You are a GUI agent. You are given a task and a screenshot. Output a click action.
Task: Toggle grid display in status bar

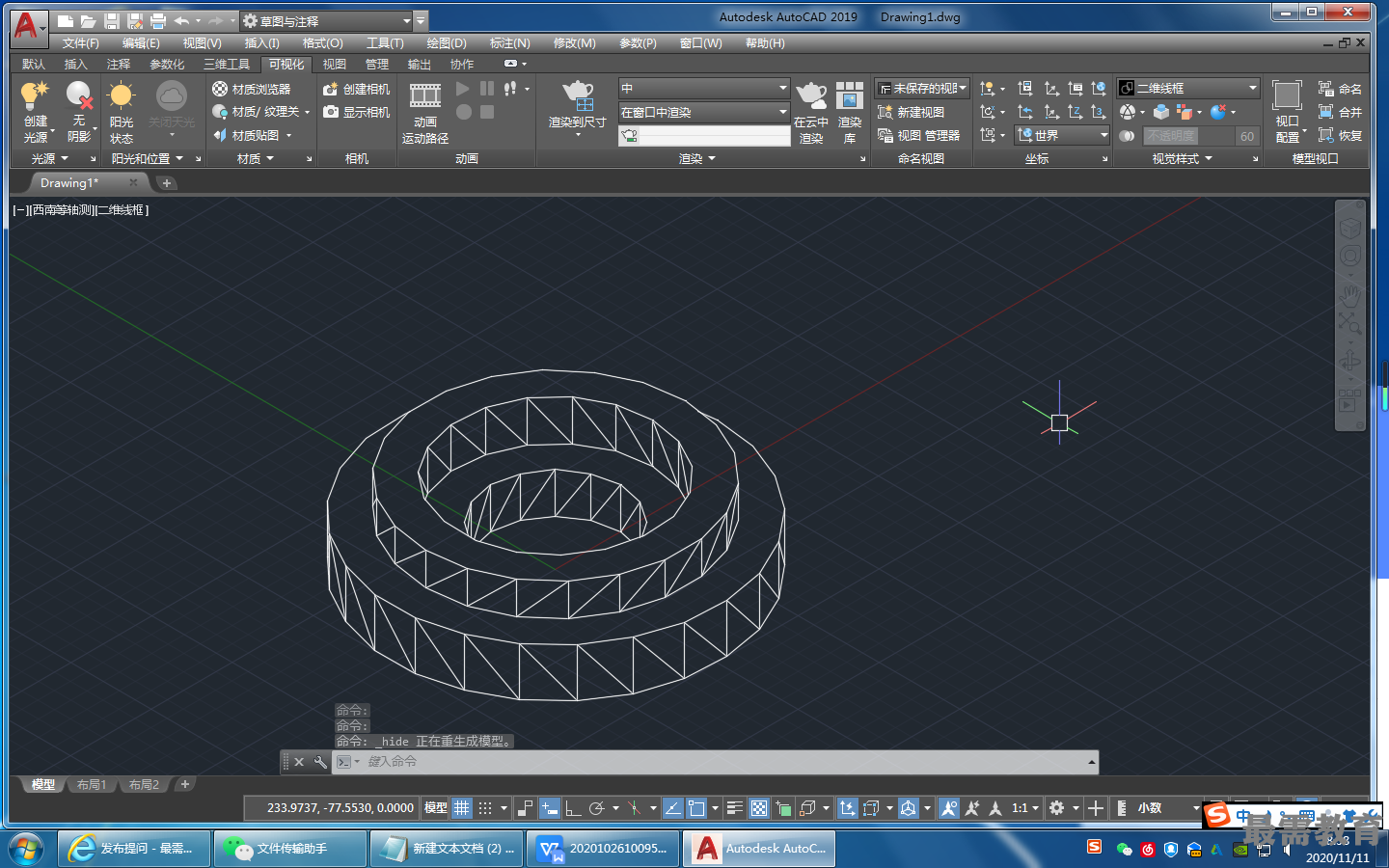[462, 808]
